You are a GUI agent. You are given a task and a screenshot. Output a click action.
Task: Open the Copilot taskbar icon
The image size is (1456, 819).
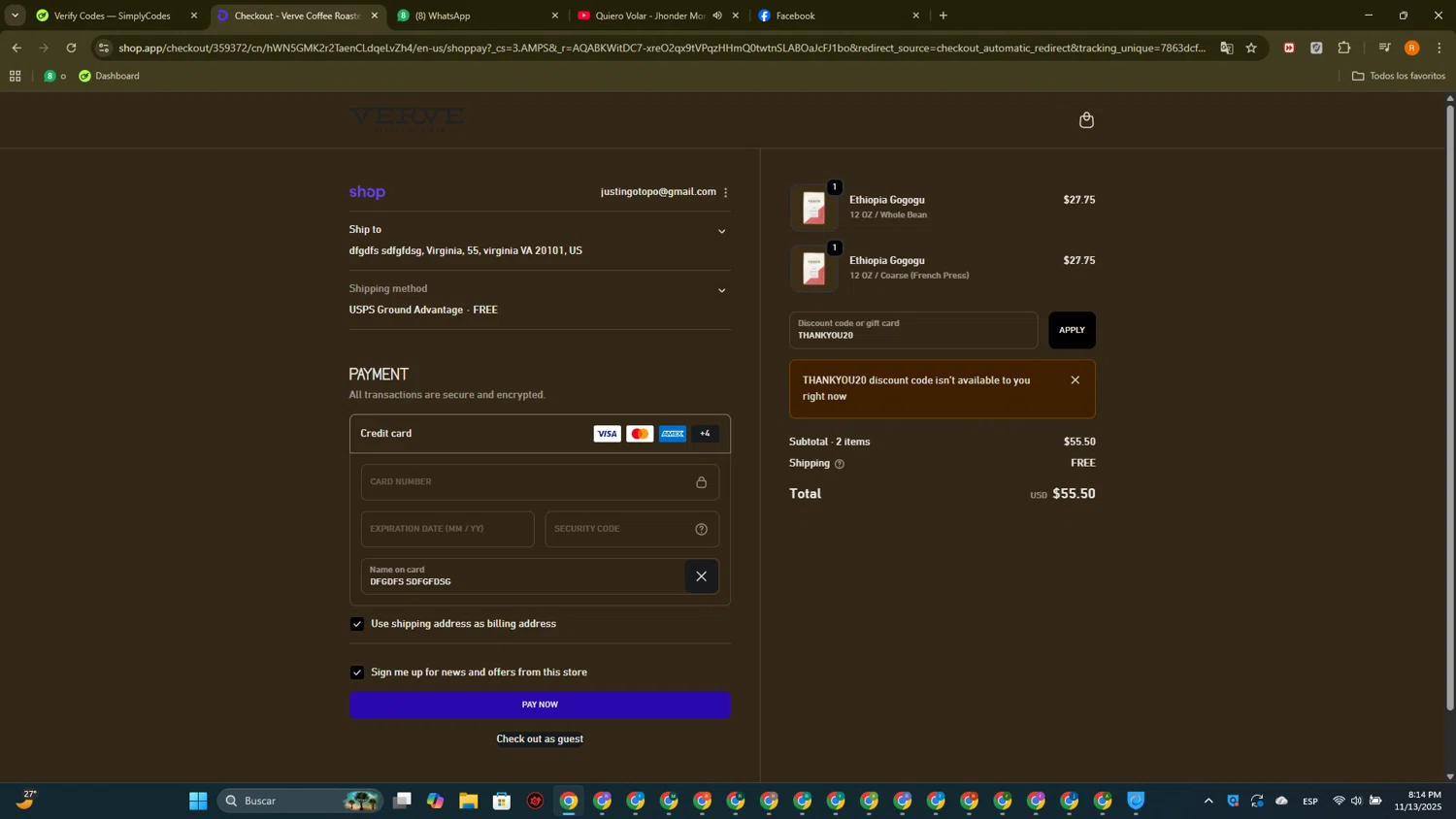click(435, 801)
